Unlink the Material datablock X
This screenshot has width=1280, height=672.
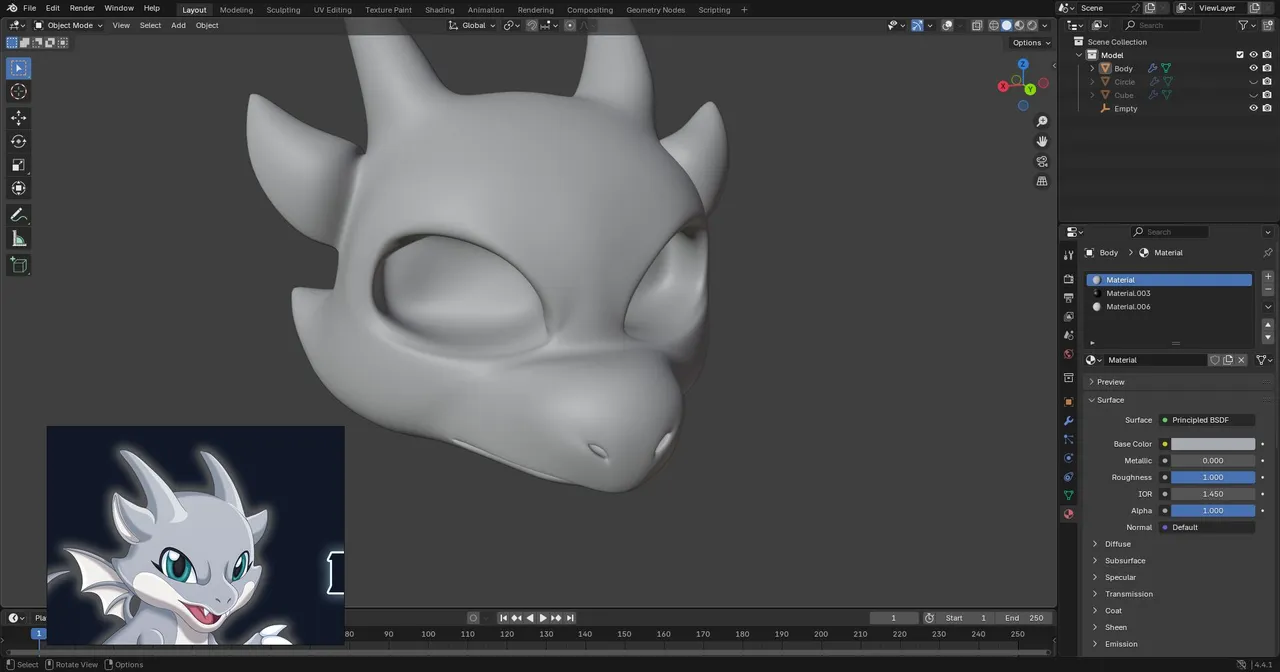1241,360
